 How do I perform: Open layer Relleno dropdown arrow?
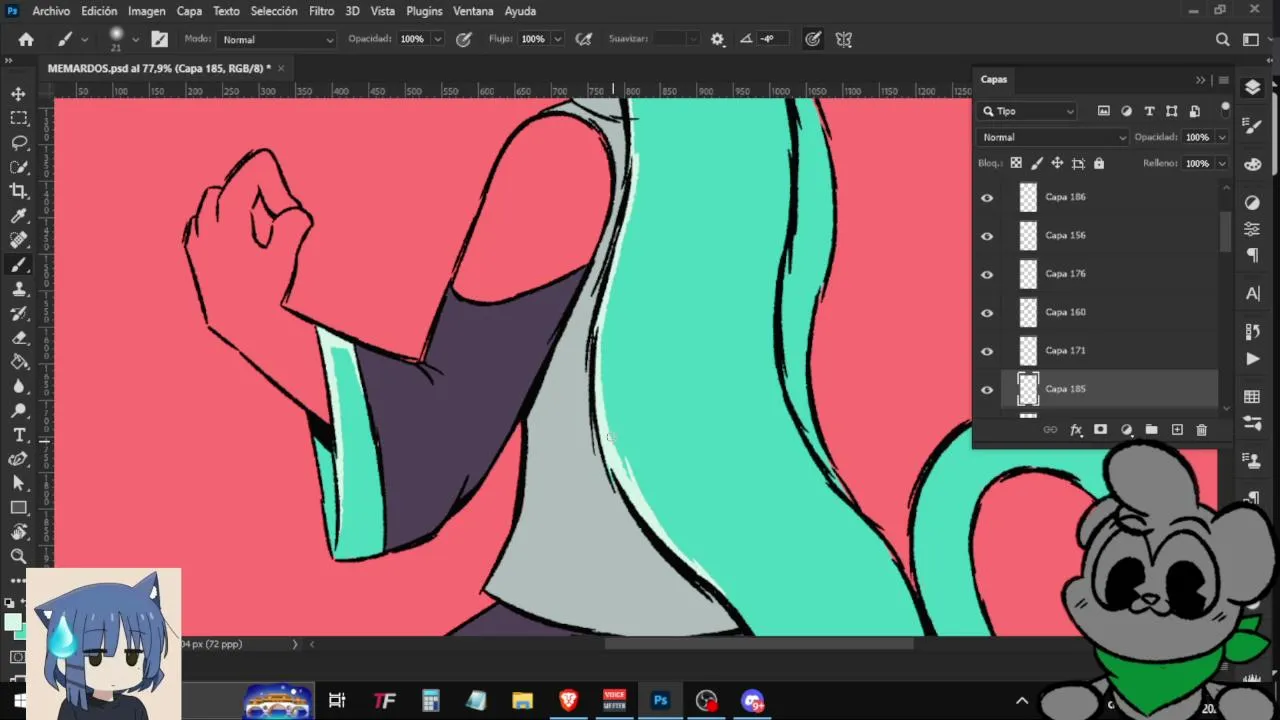(1222, 163)
